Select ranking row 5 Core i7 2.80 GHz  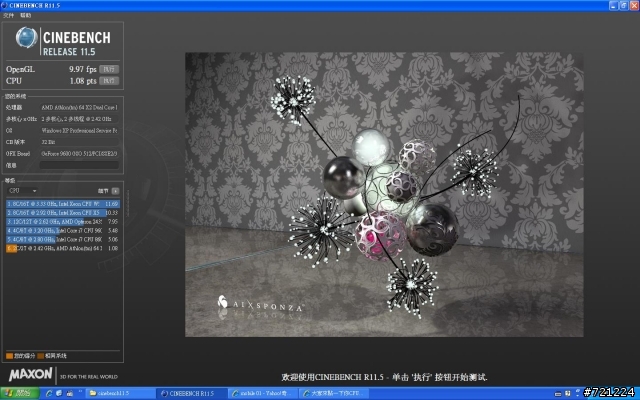point(62,239)
